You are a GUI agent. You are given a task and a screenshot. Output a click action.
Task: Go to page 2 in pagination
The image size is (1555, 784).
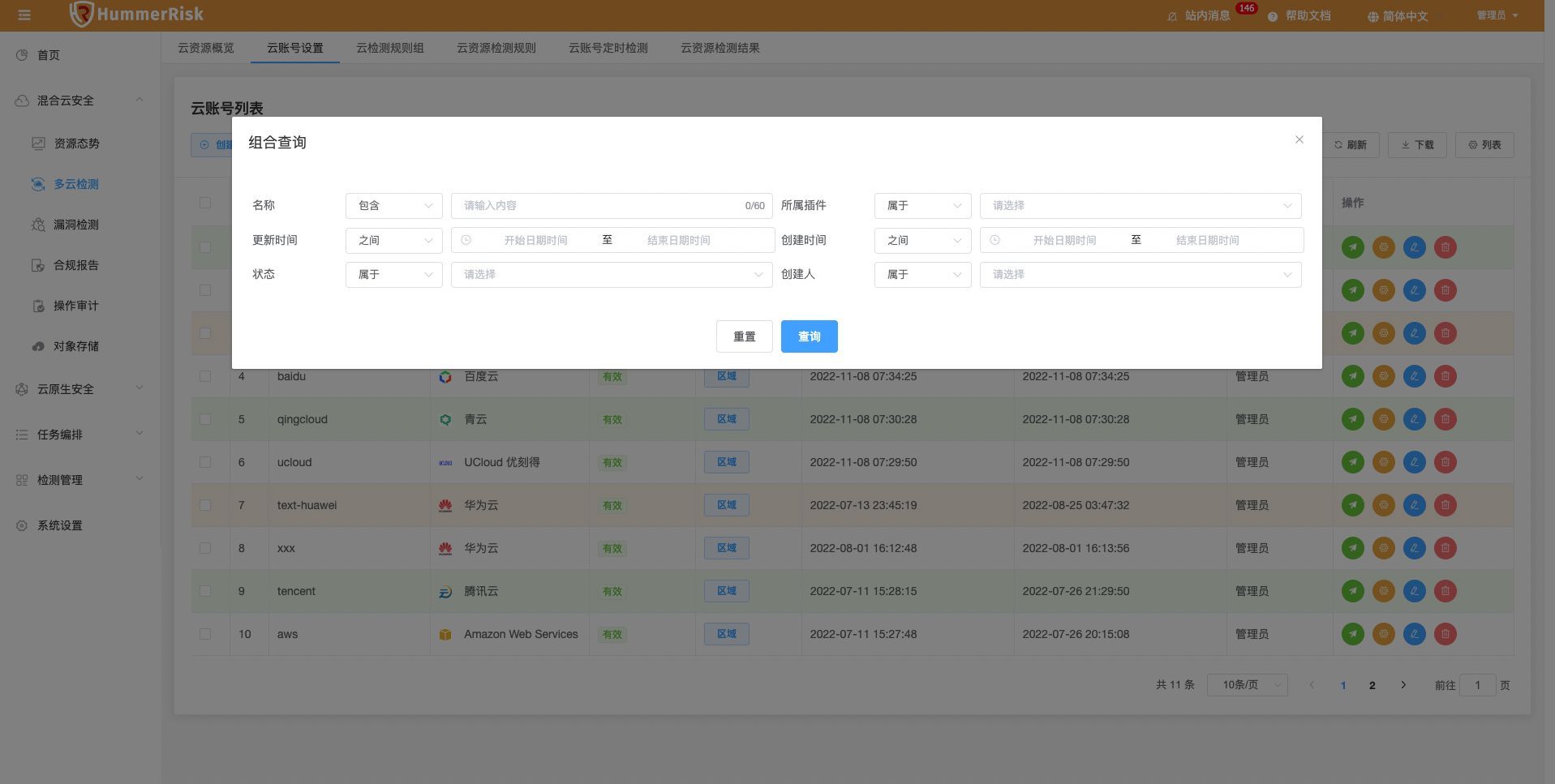coord(1372,685)
